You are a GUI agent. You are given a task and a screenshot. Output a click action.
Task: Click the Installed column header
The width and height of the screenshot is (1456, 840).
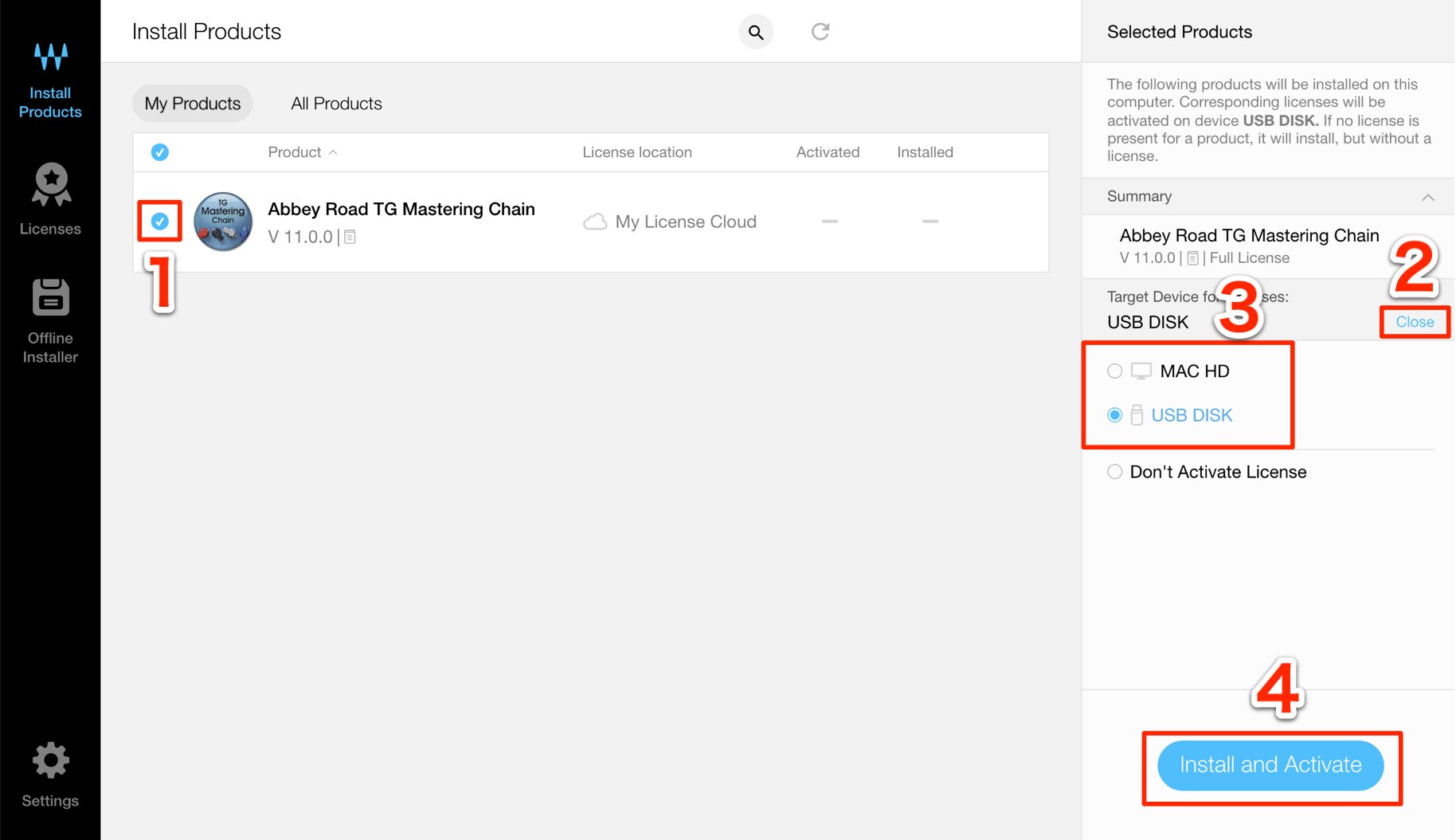tap(925, 152)
